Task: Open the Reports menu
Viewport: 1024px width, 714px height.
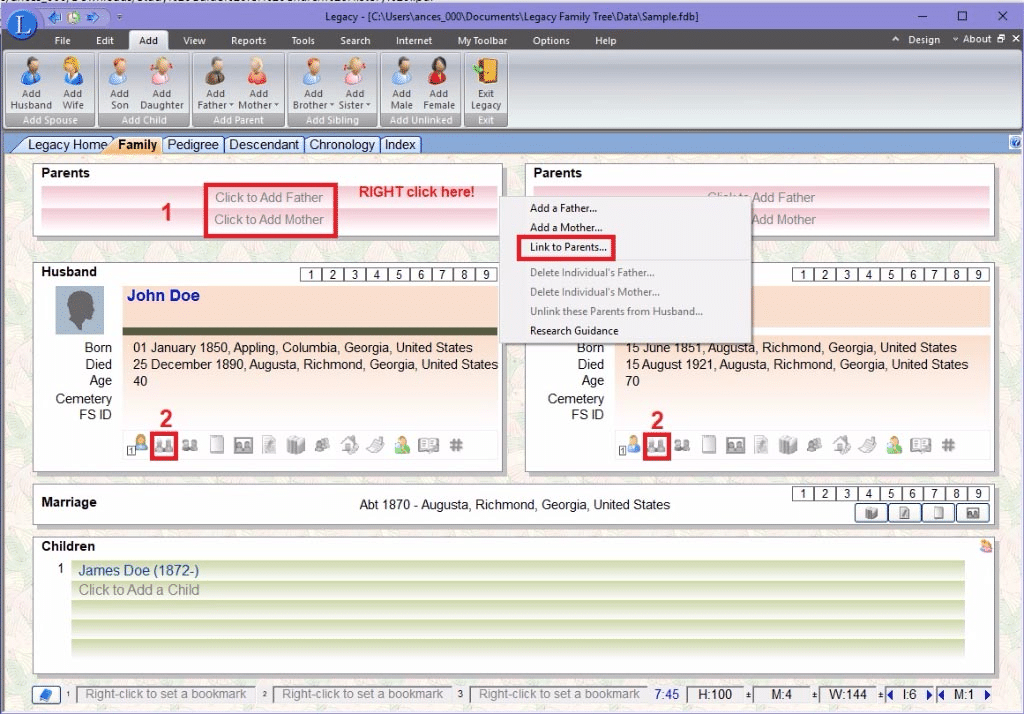Action: [249, 41]
